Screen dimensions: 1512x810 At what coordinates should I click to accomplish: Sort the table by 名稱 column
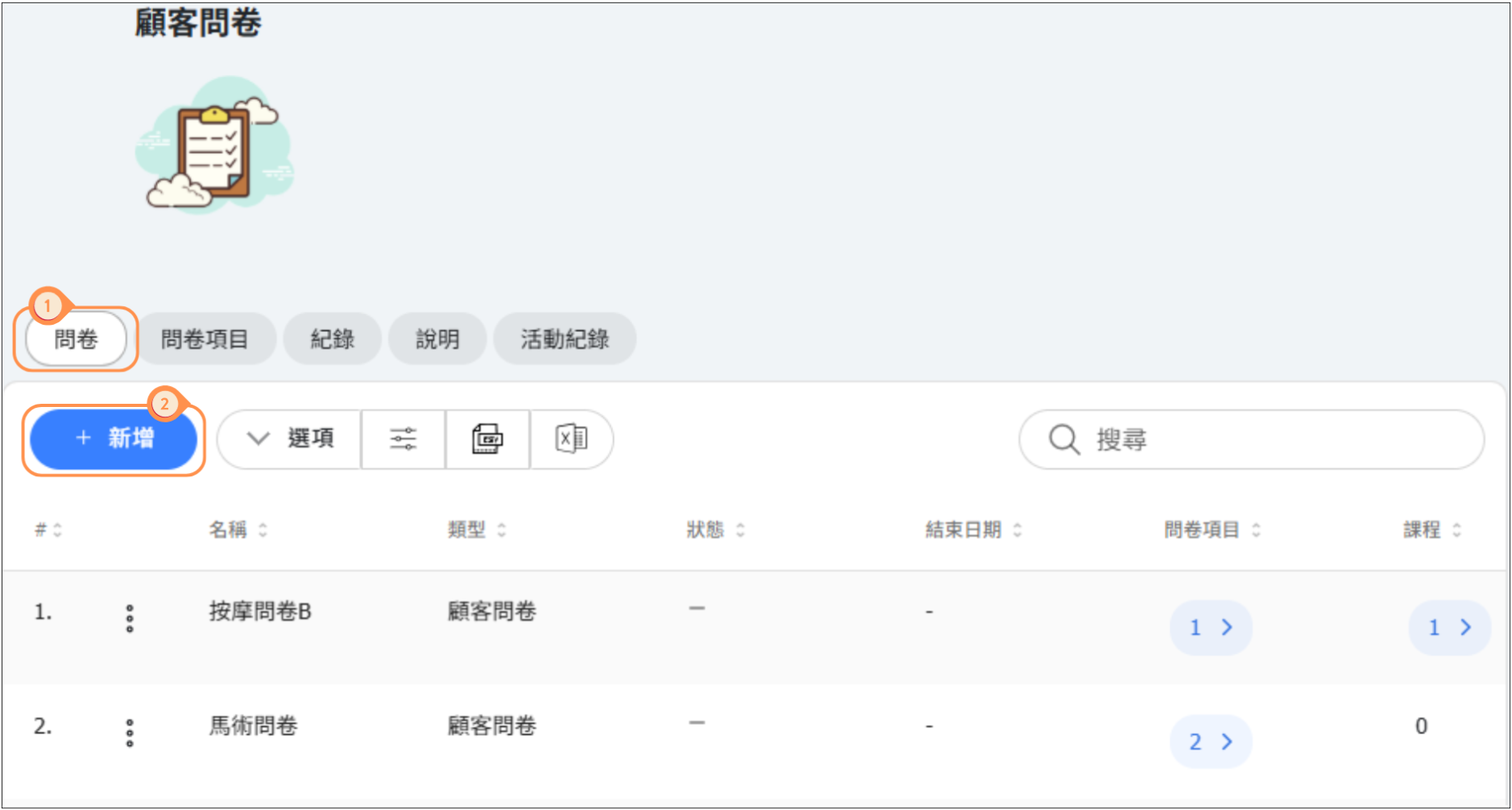(238, 530)
